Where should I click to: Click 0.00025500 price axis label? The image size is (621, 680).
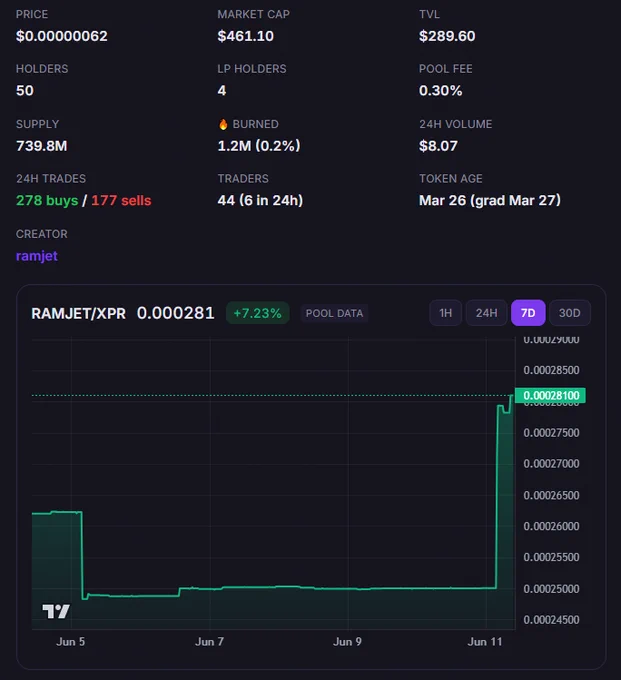551,557
